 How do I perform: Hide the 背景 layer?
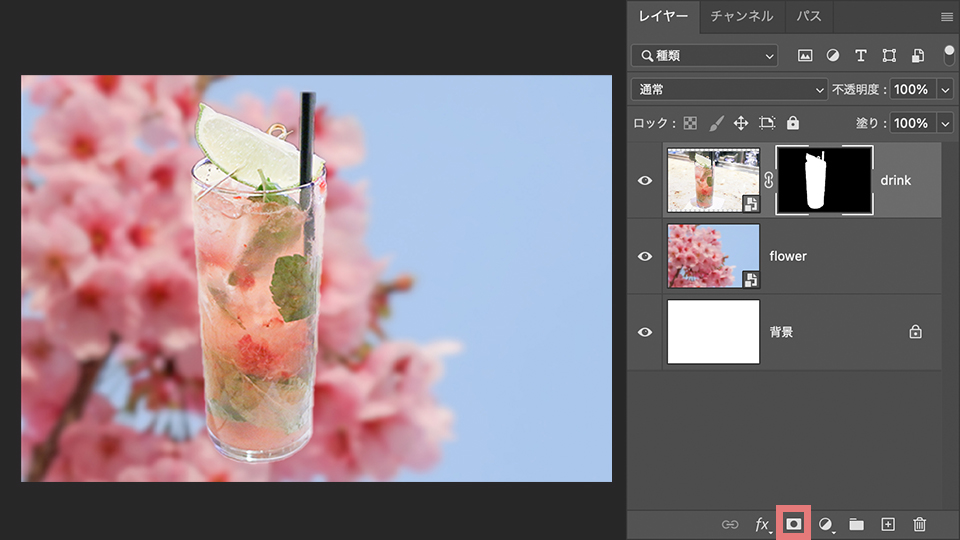(x=645, y=332)
